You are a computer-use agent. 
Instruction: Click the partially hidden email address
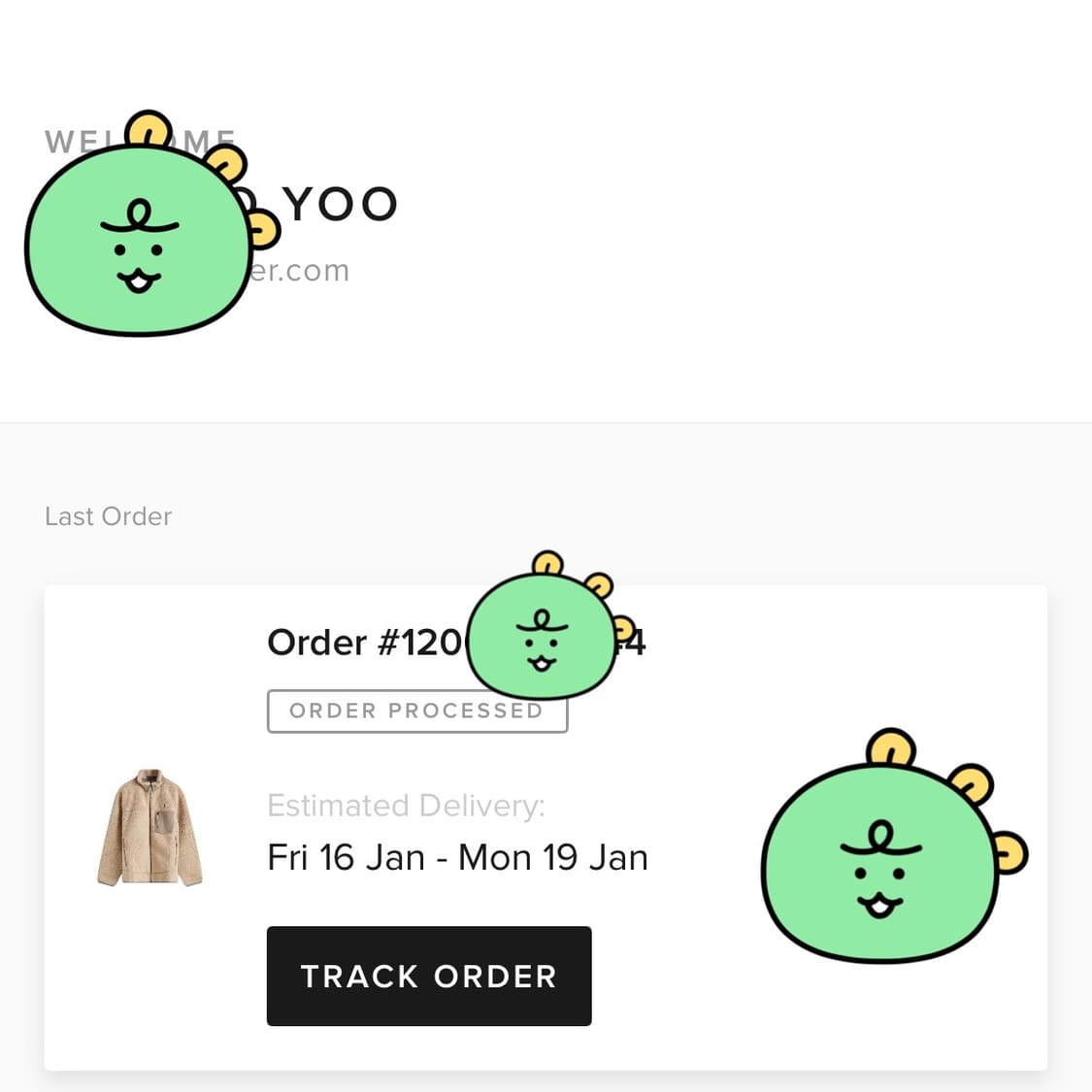coord(299,271)
